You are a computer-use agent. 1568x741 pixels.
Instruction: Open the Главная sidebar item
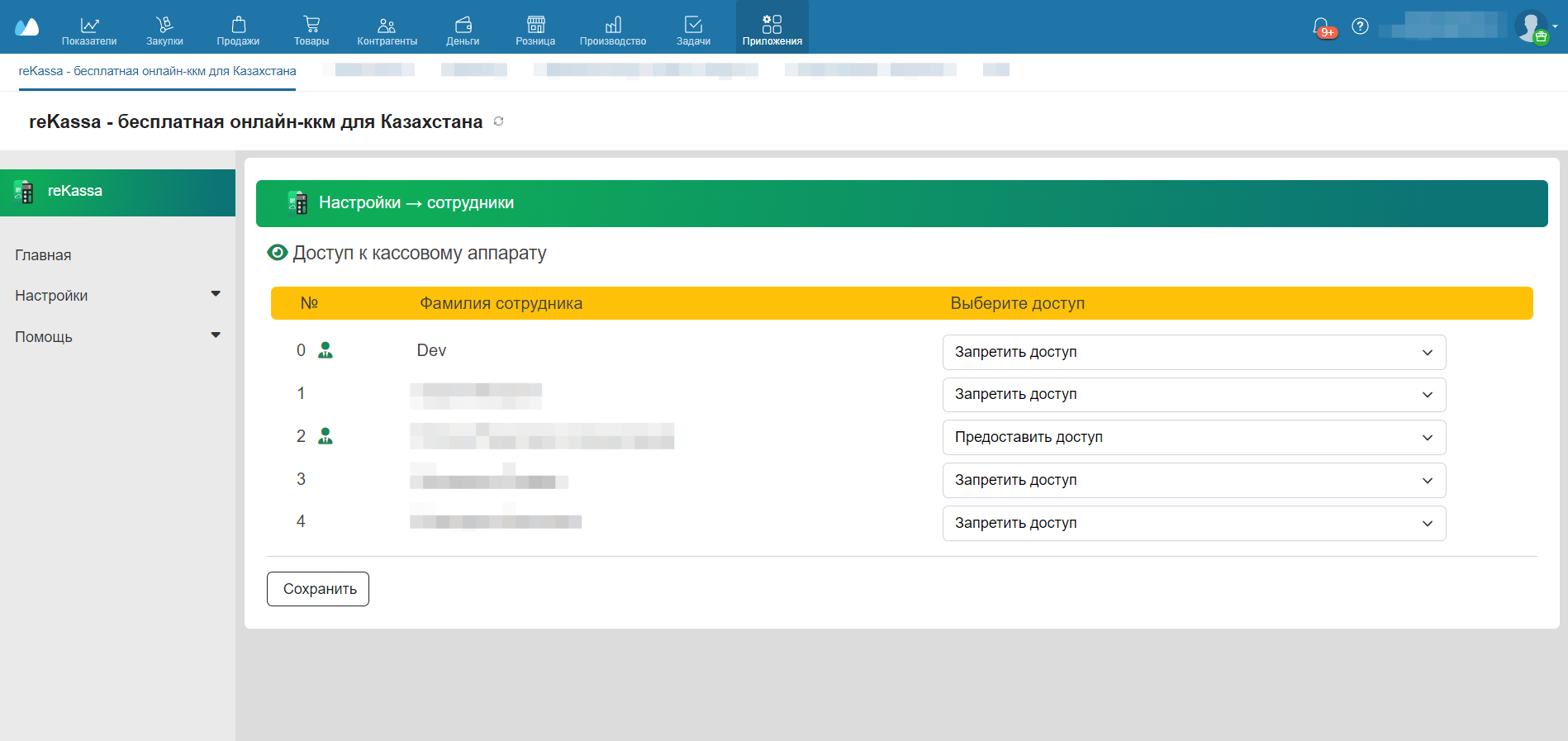[x=43, y=255]
